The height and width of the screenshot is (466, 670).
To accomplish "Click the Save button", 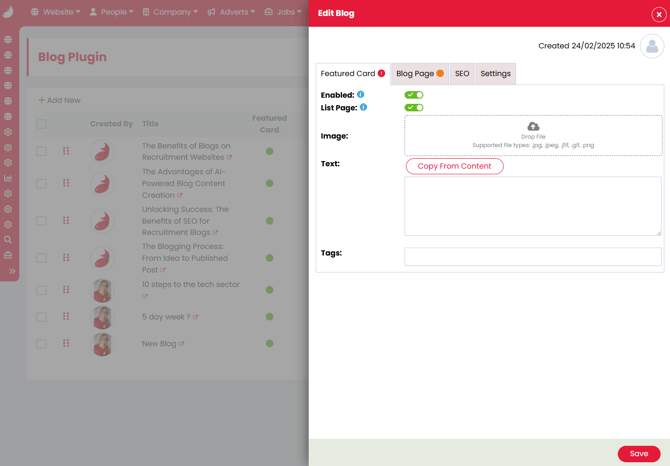I will click(x=638, y=454).
